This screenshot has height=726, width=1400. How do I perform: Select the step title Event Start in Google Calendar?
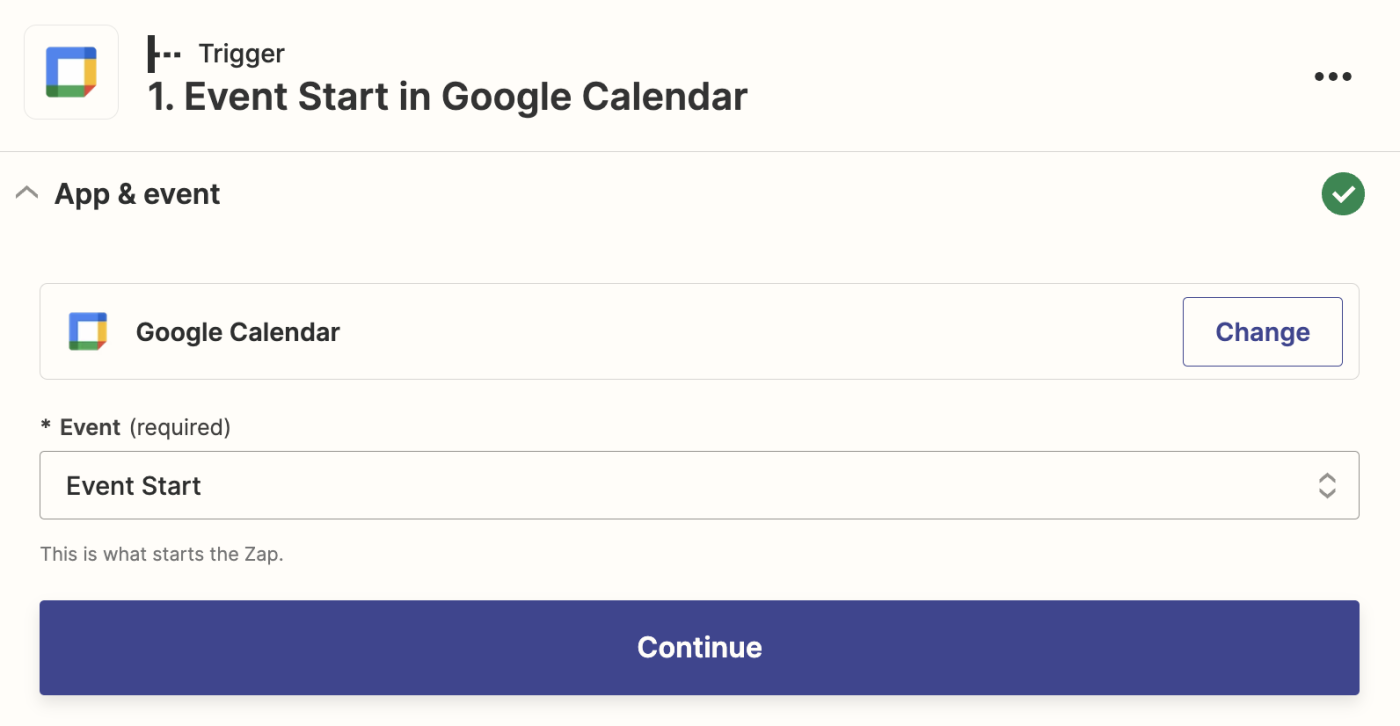coord(447,97)
